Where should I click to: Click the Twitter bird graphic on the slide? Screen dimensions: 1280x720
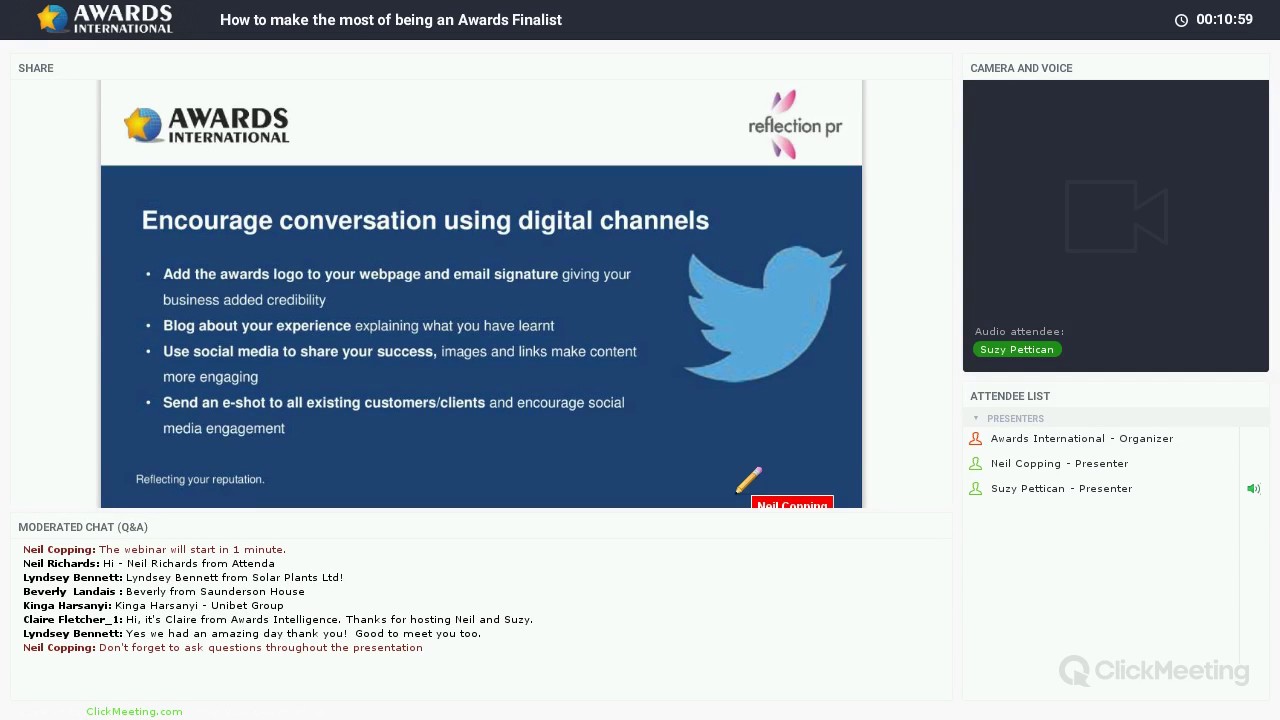(x=766, y=314)
